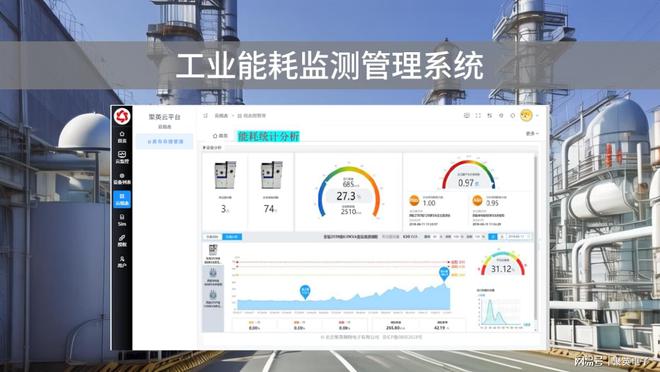Click the blue marker pin at the chart peak

[x=444, y=274]
